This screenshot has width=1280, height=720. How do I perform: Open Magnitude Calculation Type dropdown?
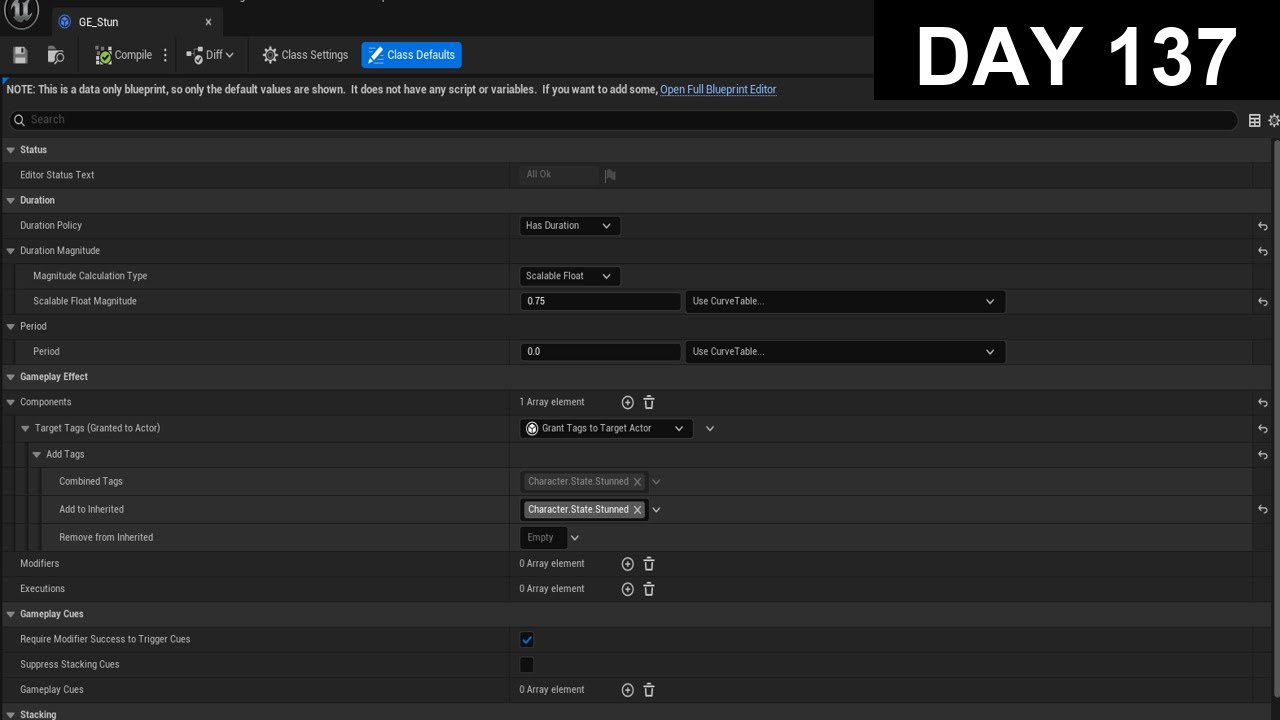tap(570, 276)
